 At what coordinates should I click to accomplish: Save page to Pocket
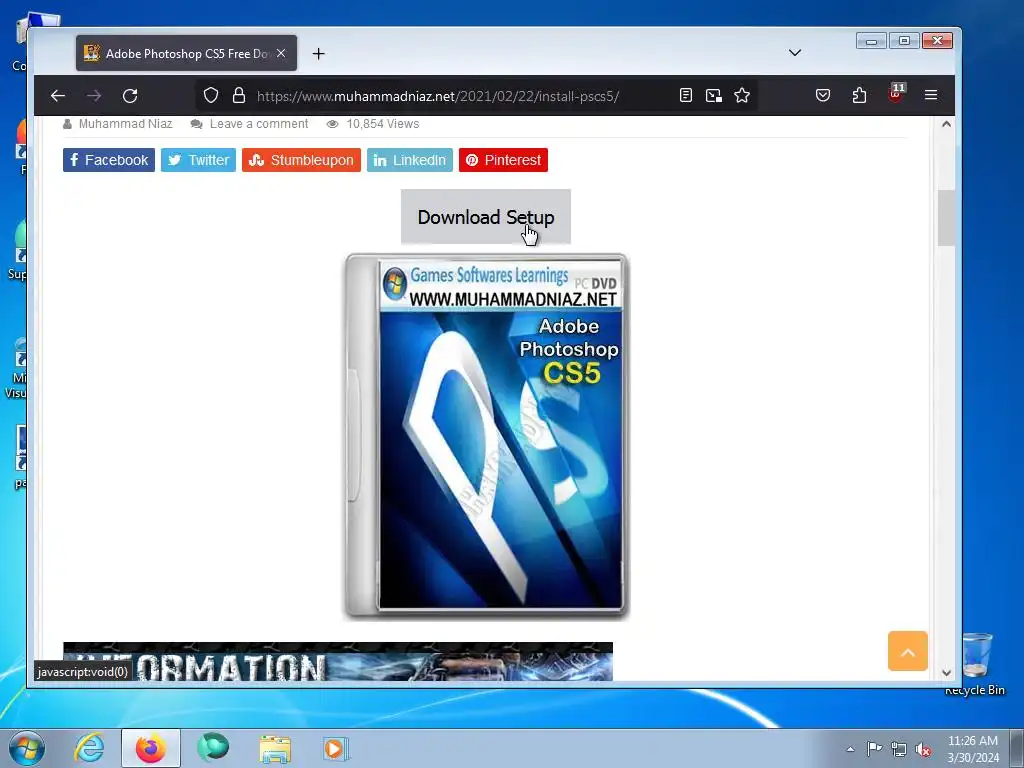click(x=823, y=95)
